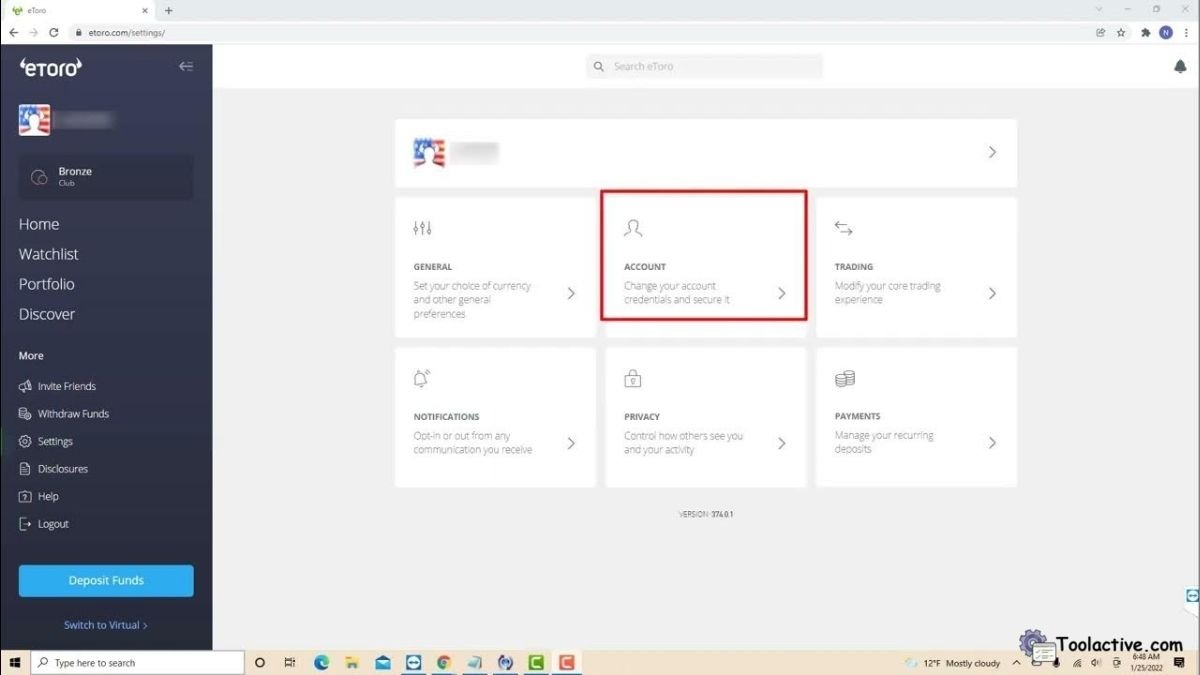Select Withdraw Funds in sidebar

coord(72,414)
